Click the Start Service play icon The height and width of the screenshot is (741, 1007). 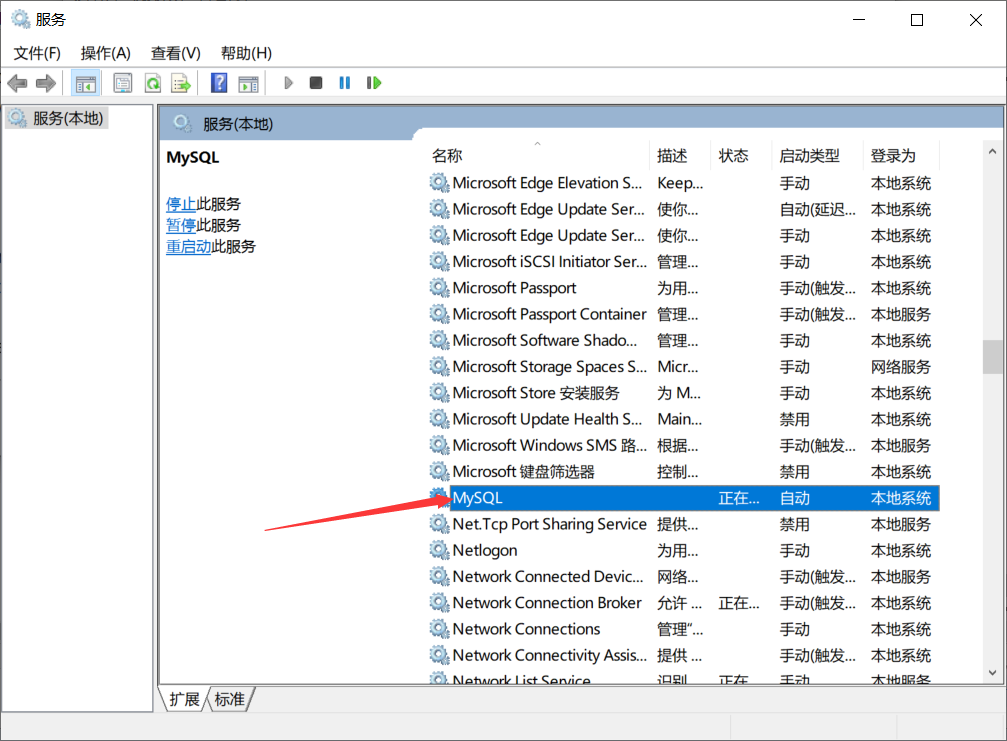point(288,83)
